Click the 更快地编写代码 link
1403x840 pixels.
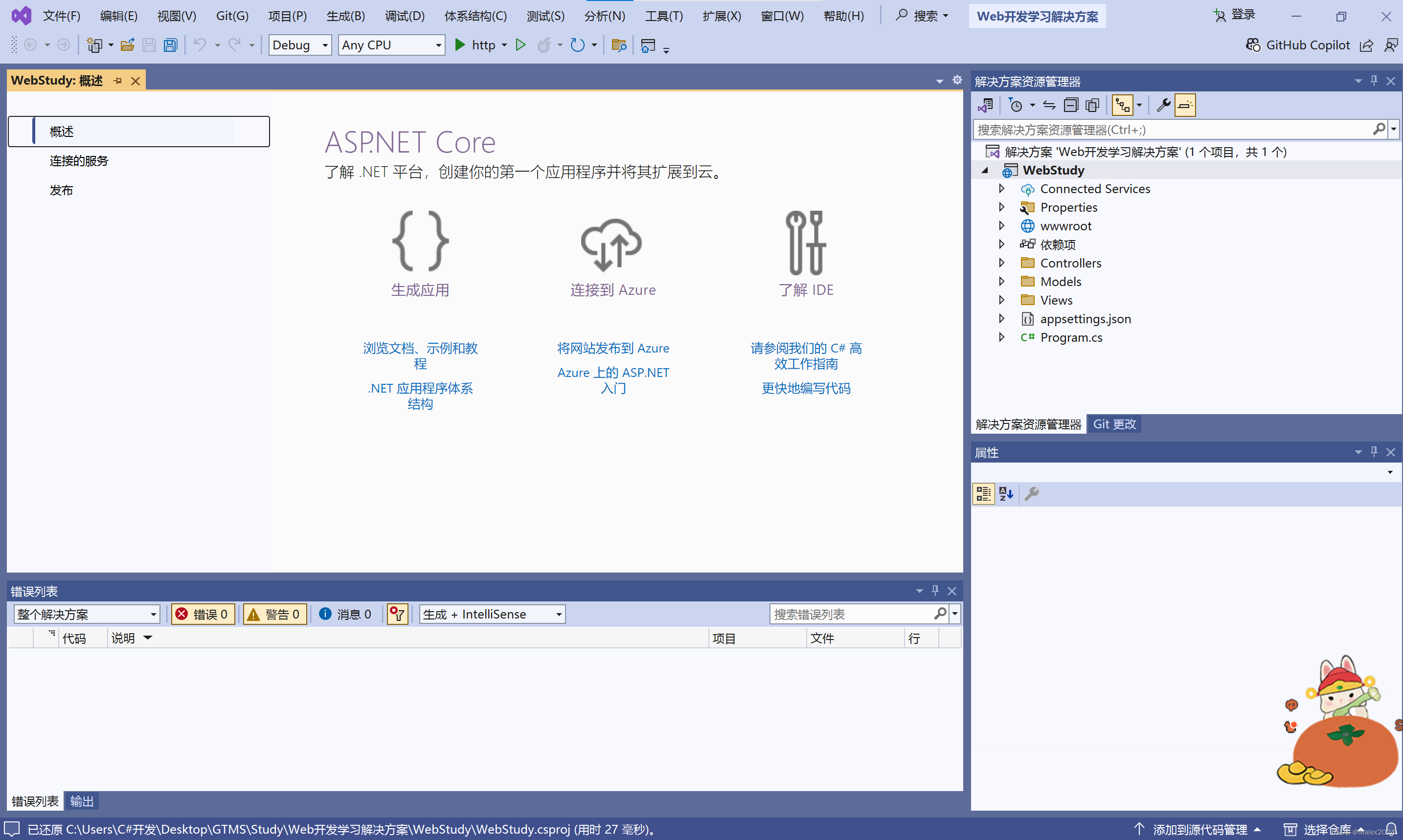(806, 388)
